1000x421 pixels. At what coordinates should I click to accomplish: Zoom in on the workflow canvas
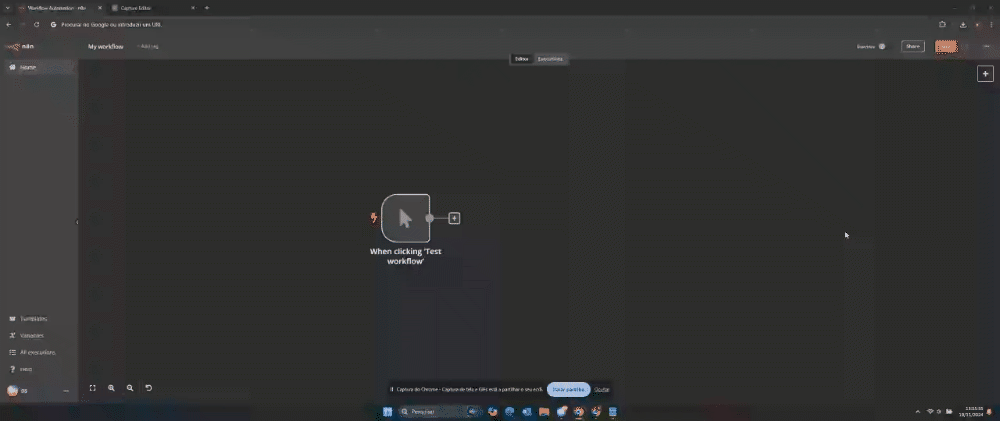[111, 388]
